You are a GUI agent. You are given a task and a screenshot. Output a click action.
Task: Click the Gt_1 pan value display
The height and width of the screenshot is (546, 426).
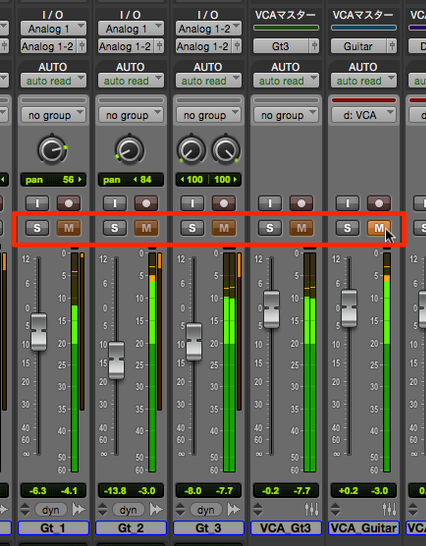[53, 180]
